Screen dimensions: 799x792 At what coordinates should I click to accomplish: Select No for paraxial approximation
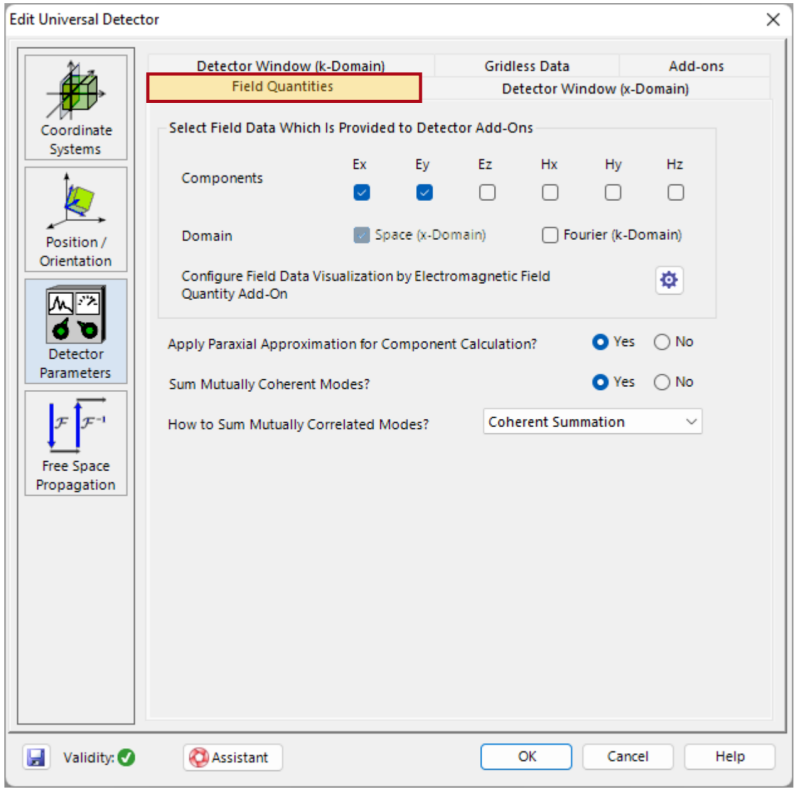tap(661, 342)
